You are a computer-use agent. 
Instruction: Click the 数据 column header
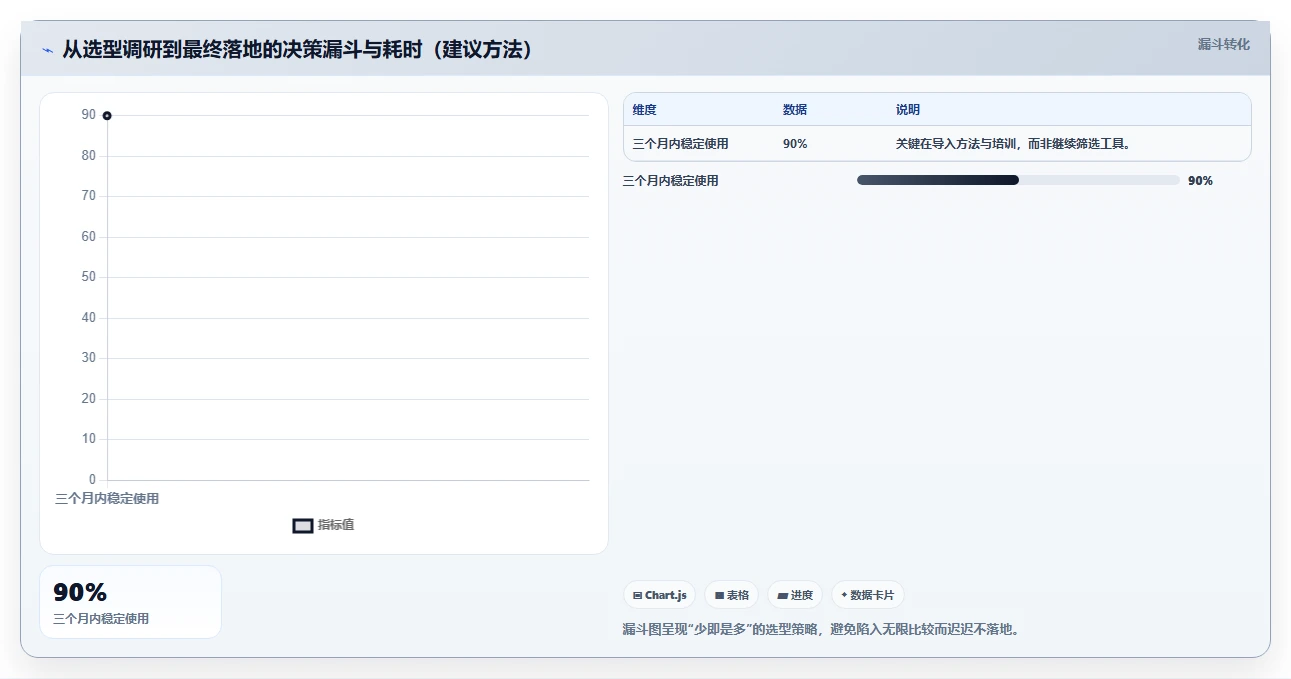click(x=795, y=110)
